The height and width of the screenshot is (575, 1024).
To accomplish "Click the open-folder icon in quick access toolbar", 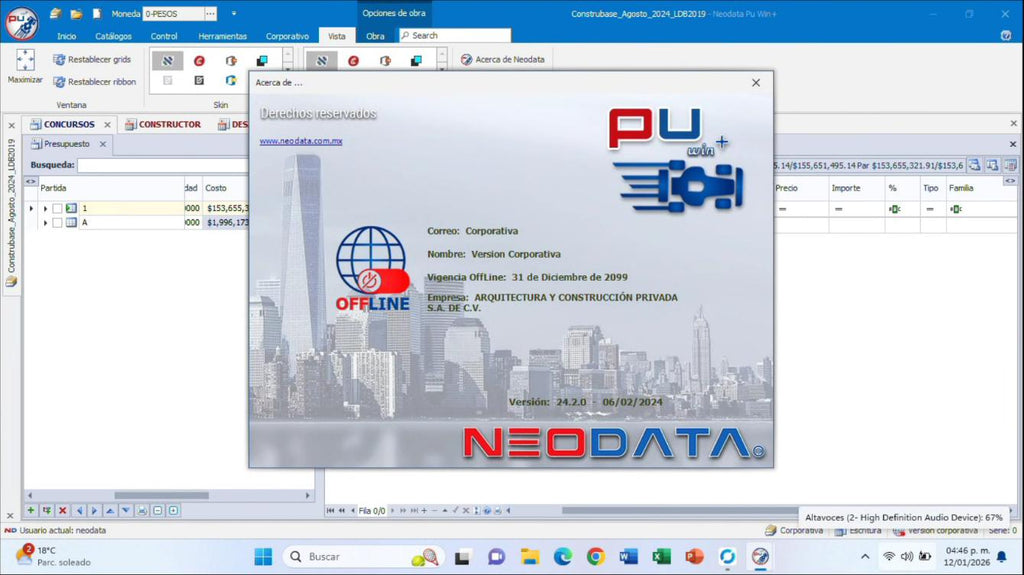I will 76,13.
